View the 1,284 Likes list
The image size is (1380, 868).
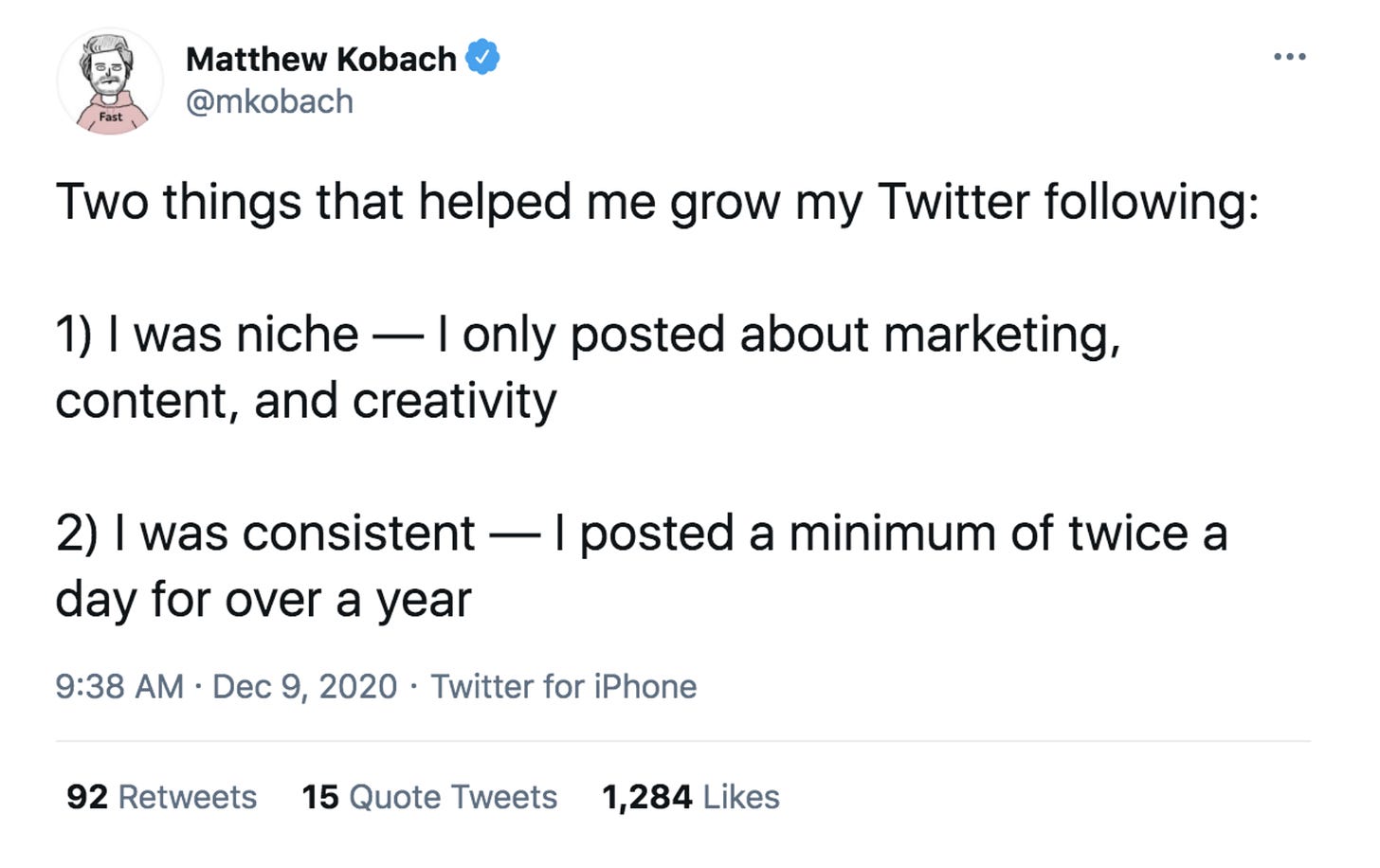click(691, 797)
